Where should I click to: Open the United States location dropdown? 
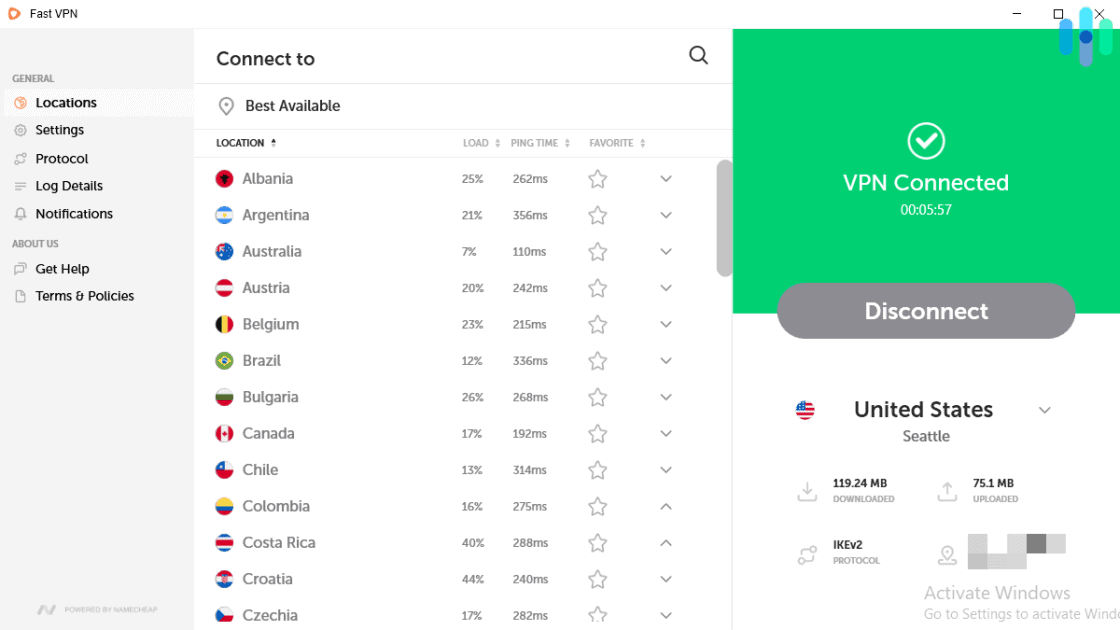point(1045,410)
